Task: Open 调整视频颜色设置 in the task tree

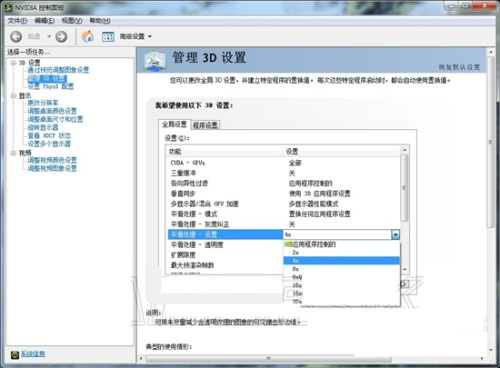Action: point(52,160)
